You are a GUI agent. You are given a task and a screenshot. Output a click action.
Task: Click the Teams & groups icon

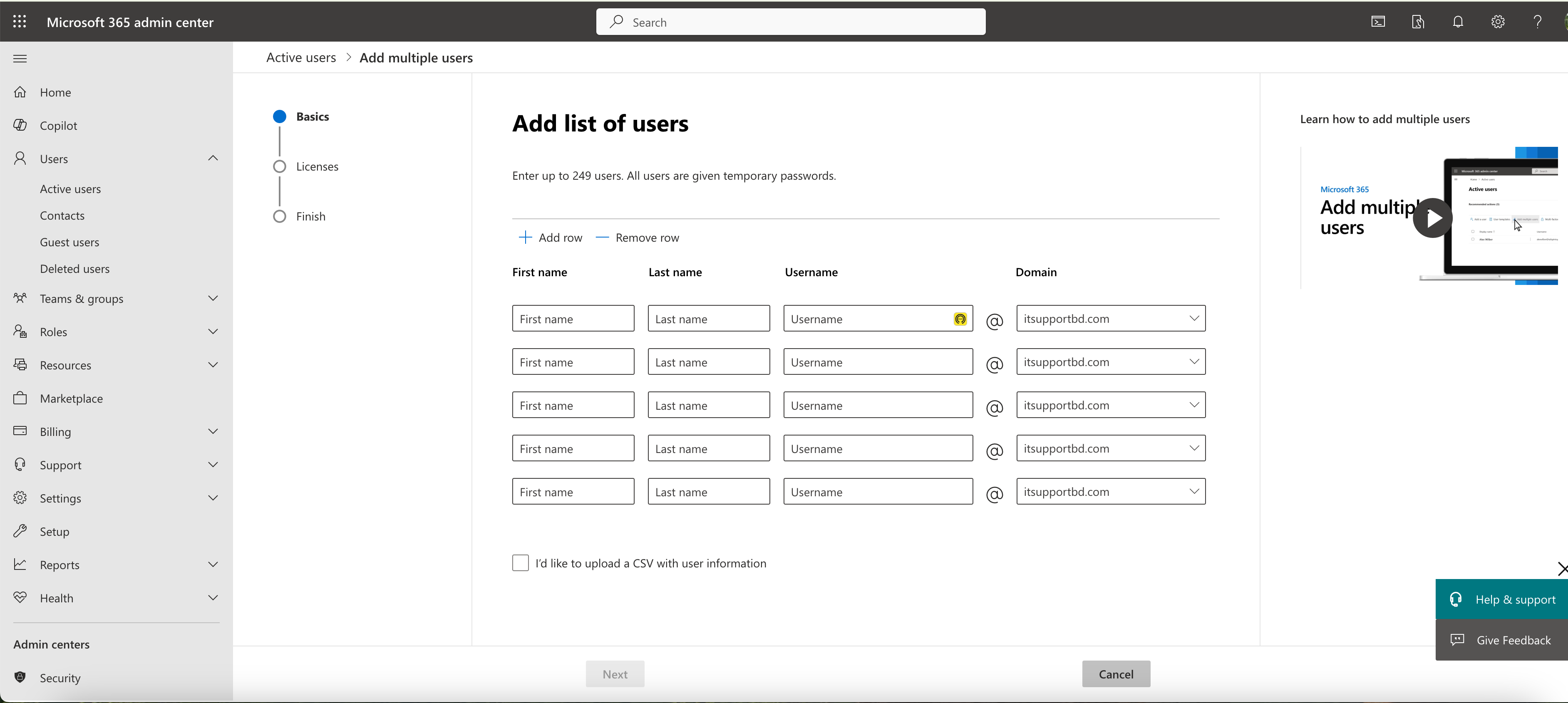pyautogui.click(x=20, y=298)
